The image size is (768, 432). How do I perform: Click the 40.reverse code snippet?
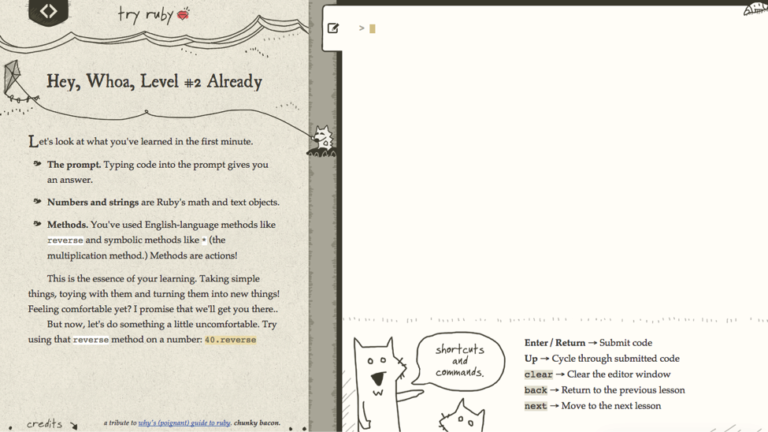coord(230,339)
